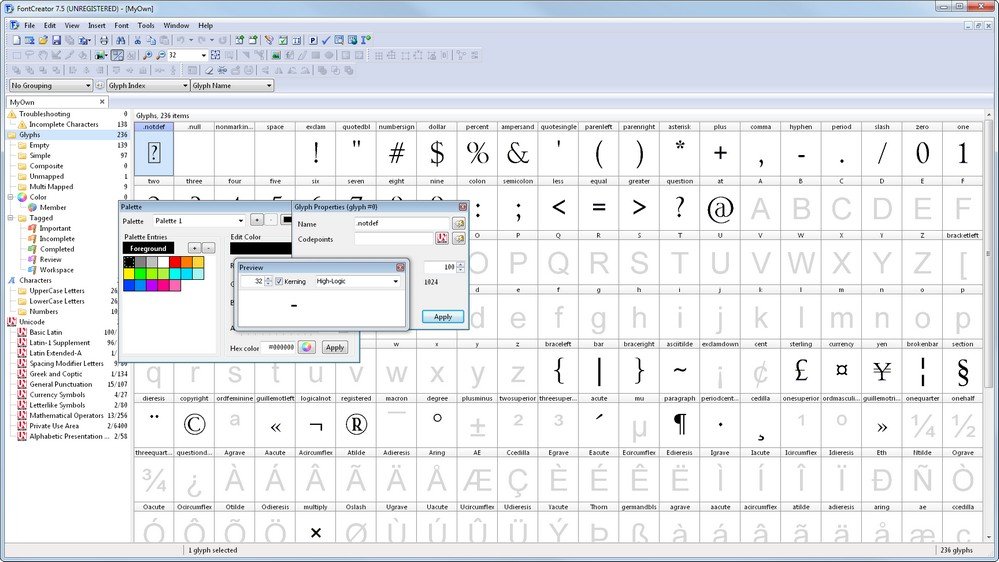The image size is (999, 562).
Task: Select the Completed tag item
Action: [57, 249]
